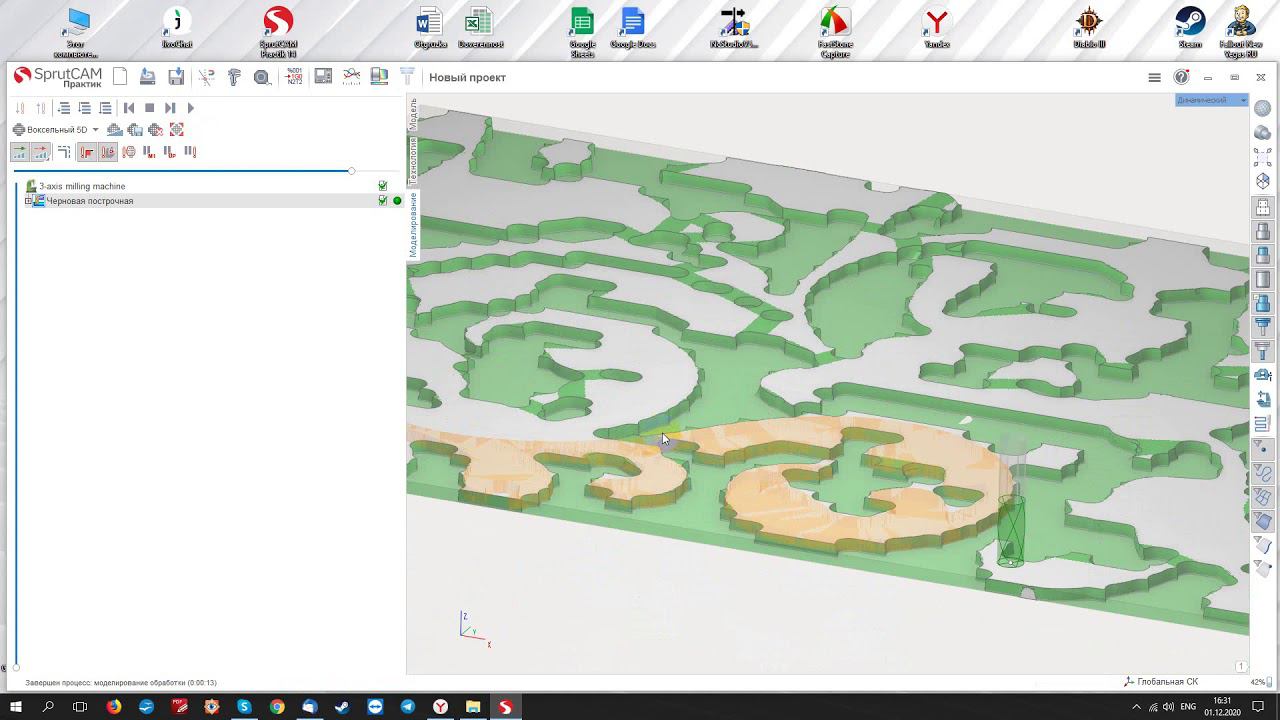
Task: Click the tape measure icon
Action: click(262, 77)
